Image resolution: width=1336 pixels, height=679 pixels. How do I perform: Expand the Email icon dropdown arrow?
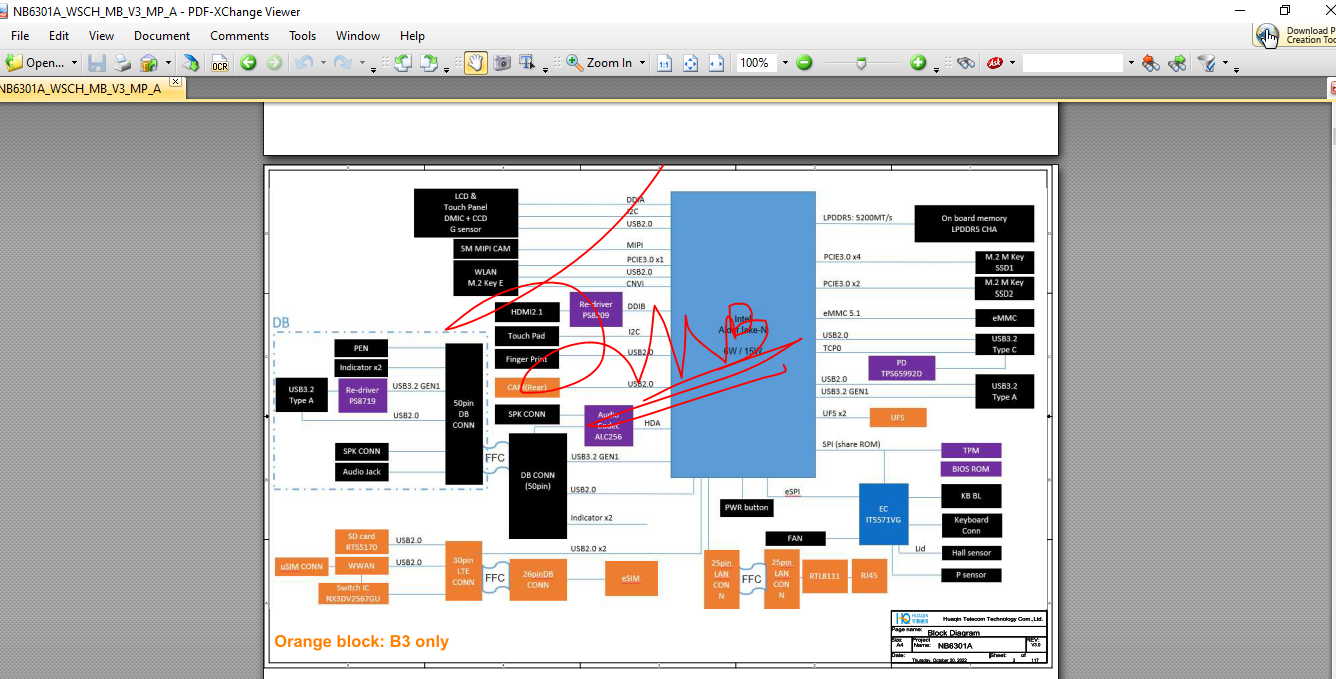tap(167, 62)
